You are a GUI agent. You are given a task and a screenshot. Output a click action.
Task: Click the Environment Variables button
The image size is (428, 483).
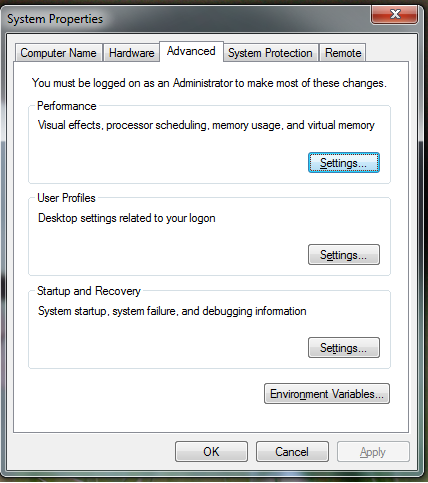coord(327,394)
